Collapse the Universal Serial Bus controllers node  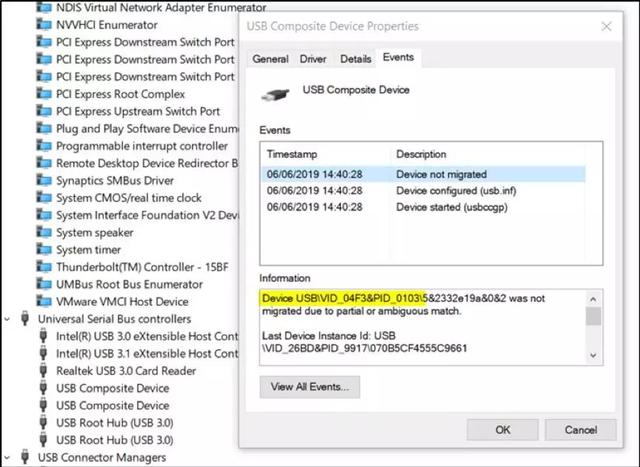coord(7,319)
